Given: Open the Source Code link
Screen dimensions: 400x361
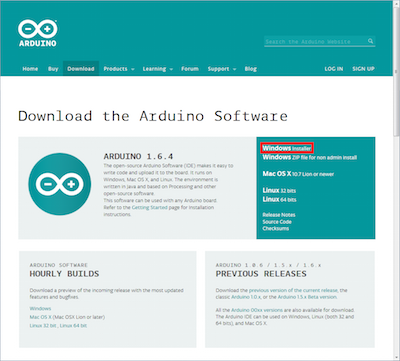Looking at the screenshot, I should pyautogui.click(x=277, y=222).
